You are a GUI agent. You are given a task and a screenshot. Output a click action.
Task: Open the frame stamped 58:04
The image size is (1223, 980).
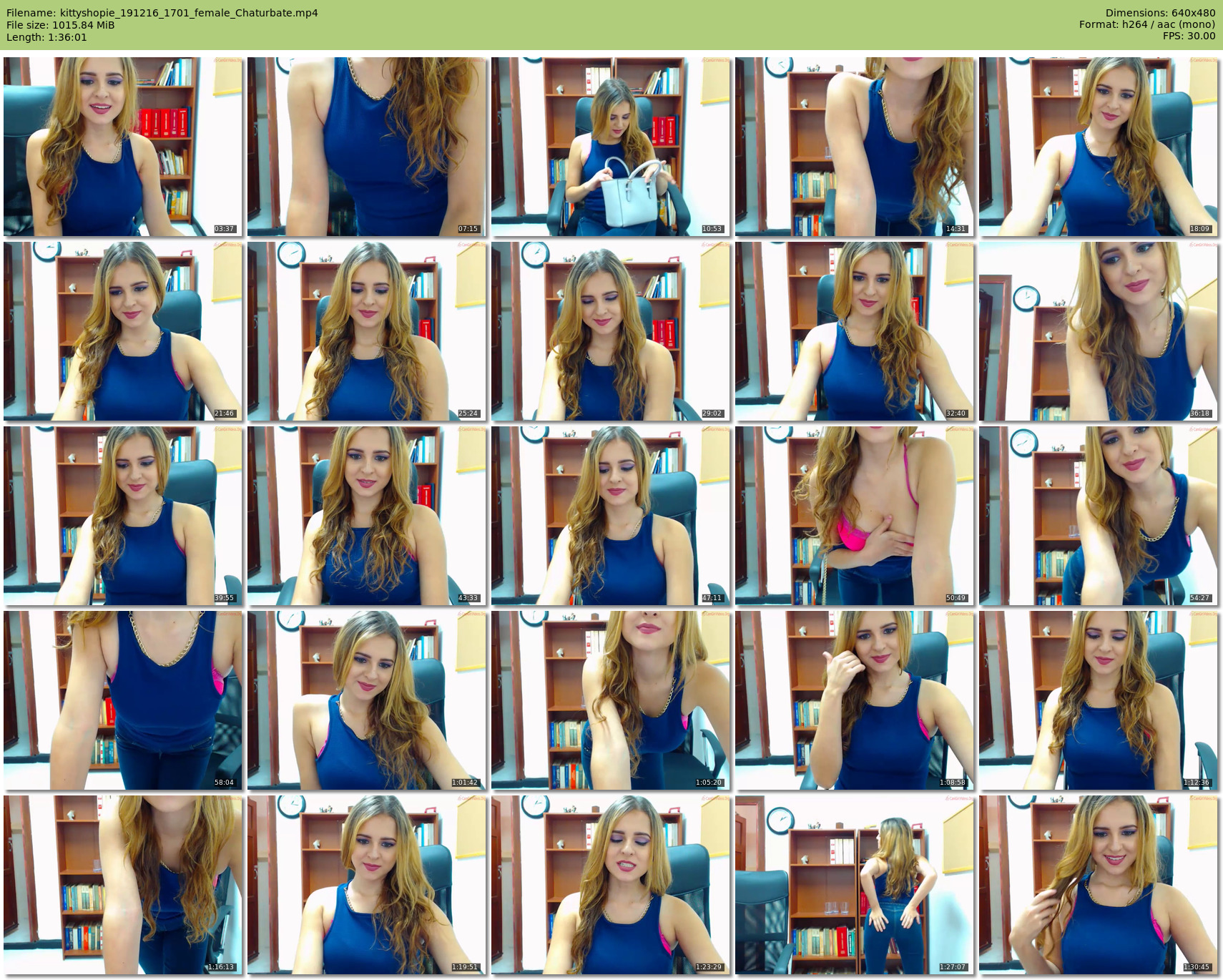coord(122,700)
